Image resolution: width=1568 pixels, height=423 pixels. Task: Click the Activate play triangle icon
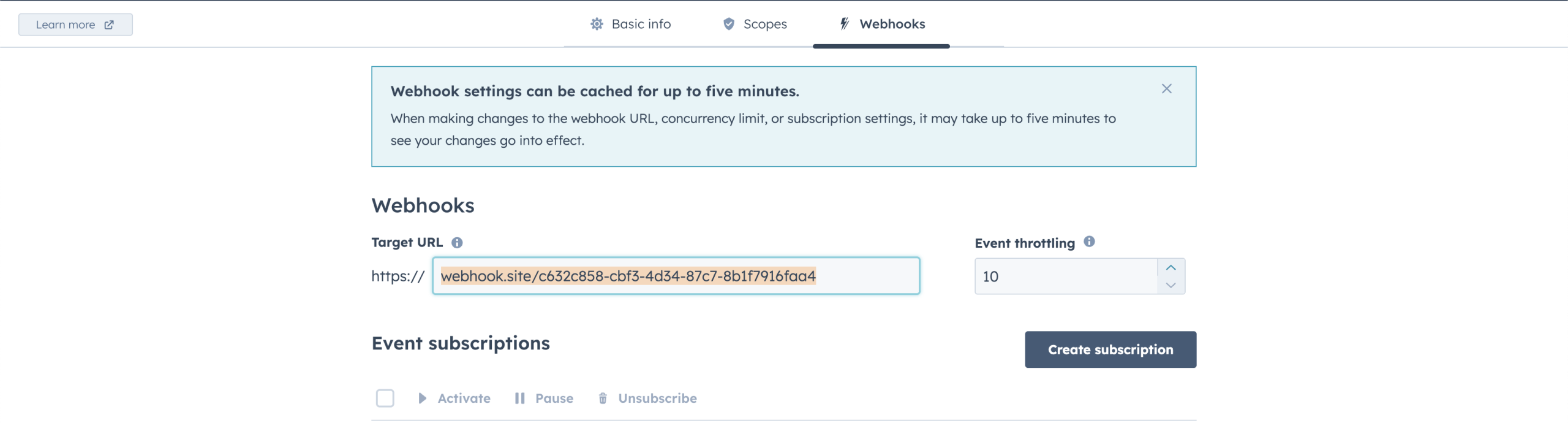point(422,398)
